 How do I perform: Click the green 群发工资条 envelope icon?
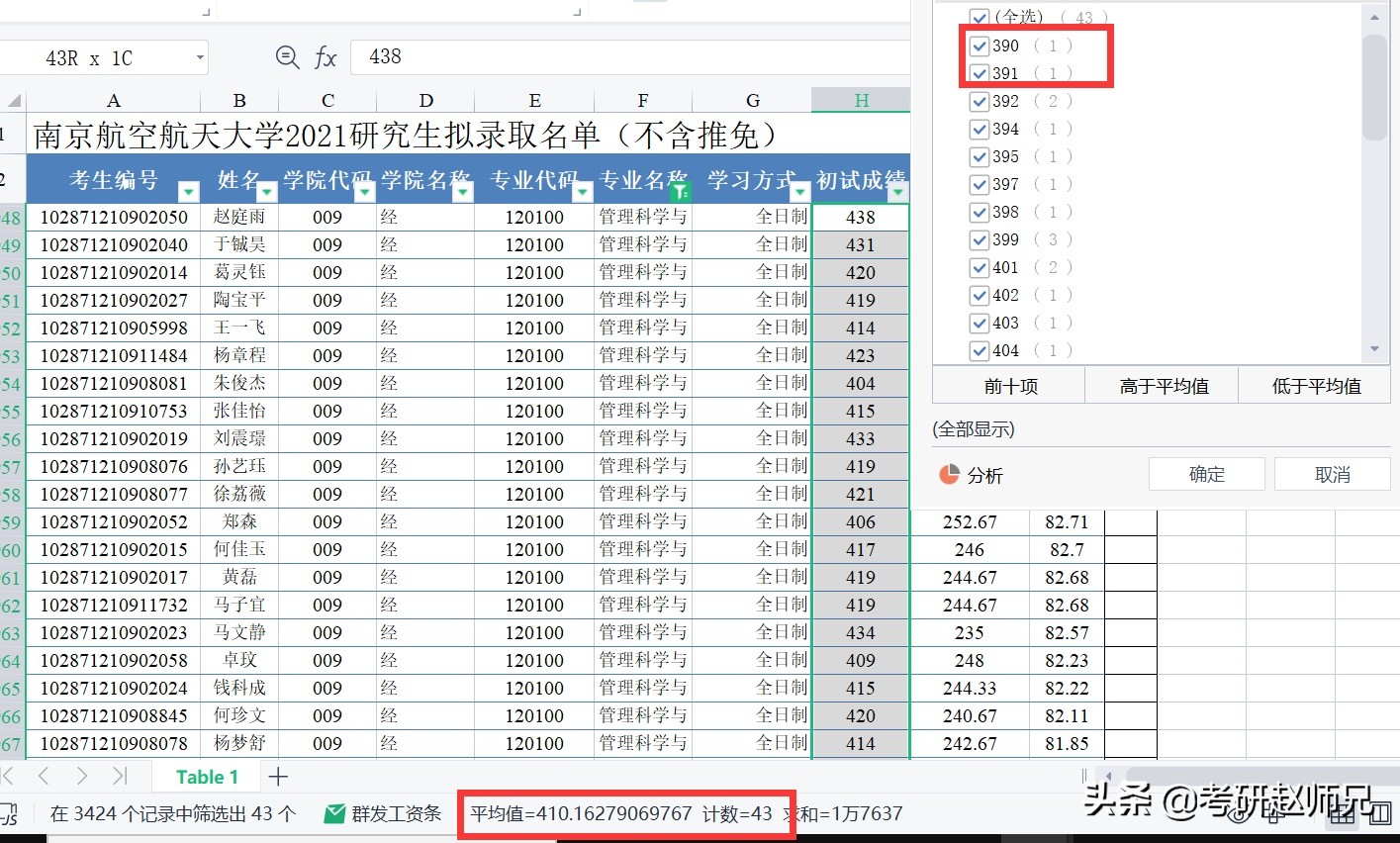[333, 813]
